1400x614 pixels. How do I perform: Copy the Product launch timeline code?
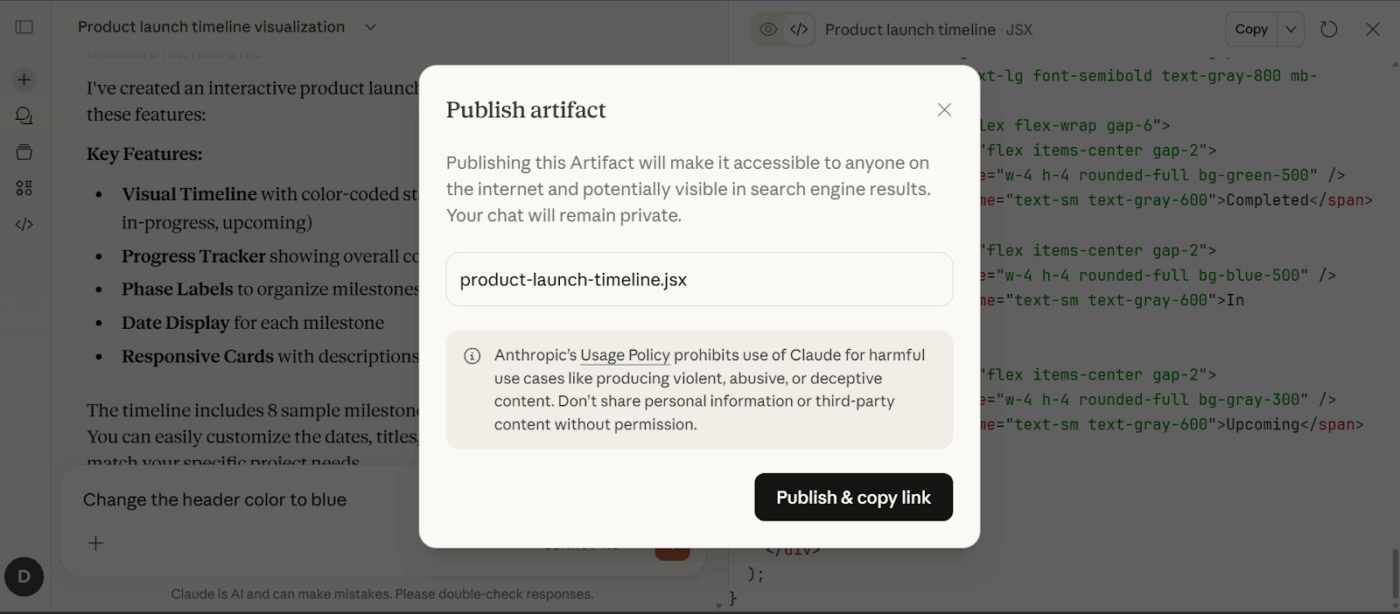coord(1250,29)
